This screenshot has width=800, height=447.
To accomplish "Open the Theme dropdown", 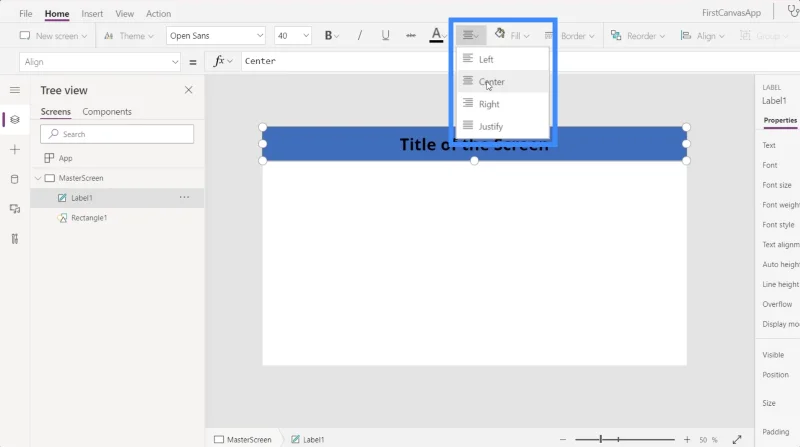I will 129,36.
